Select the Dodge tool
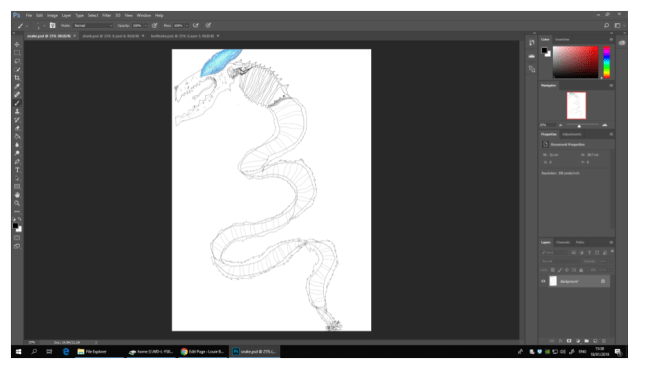 click(x=17, y=153)
